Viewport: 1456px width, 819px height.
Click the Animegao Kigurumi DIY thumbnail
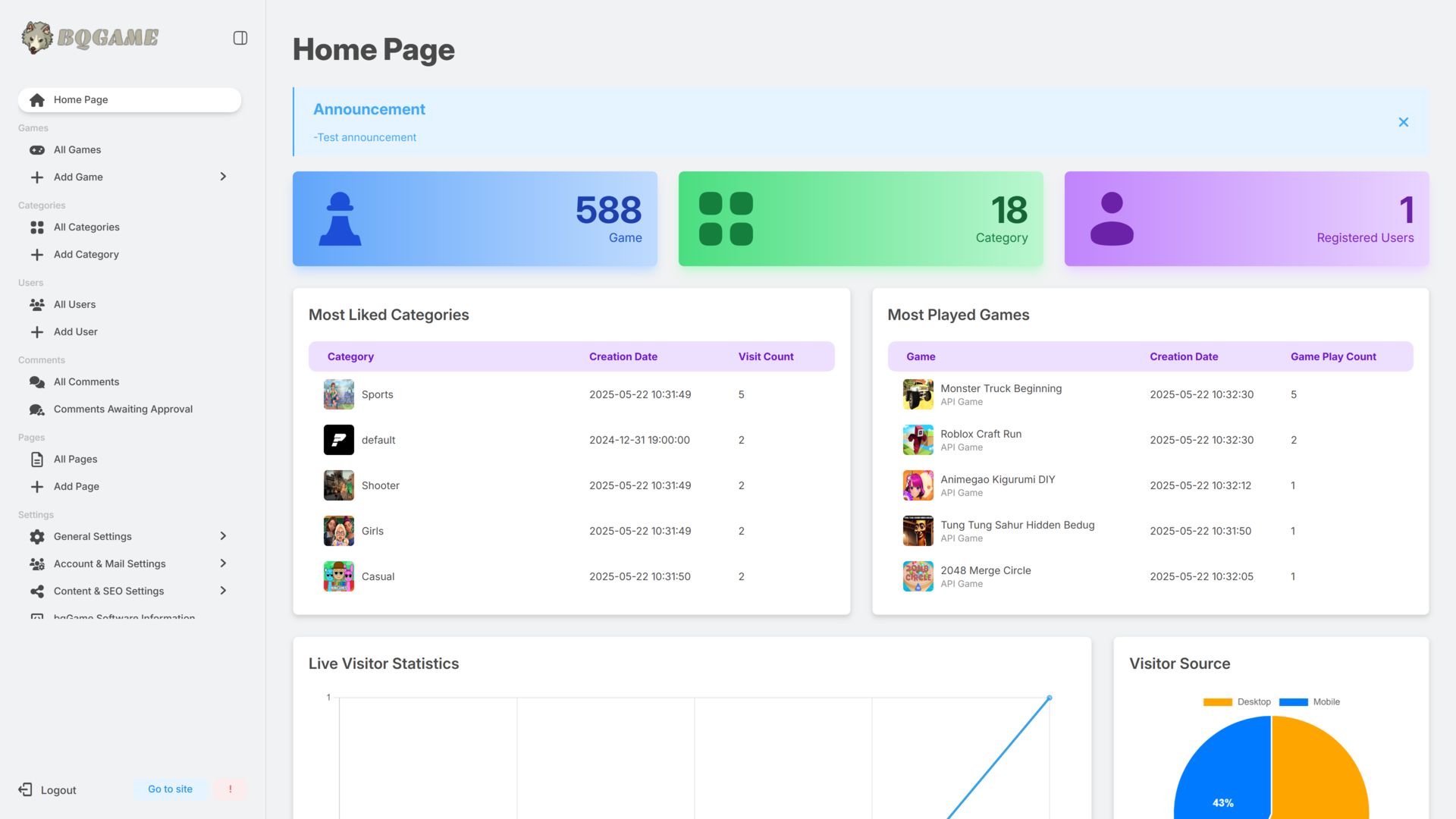coord(918,485)
